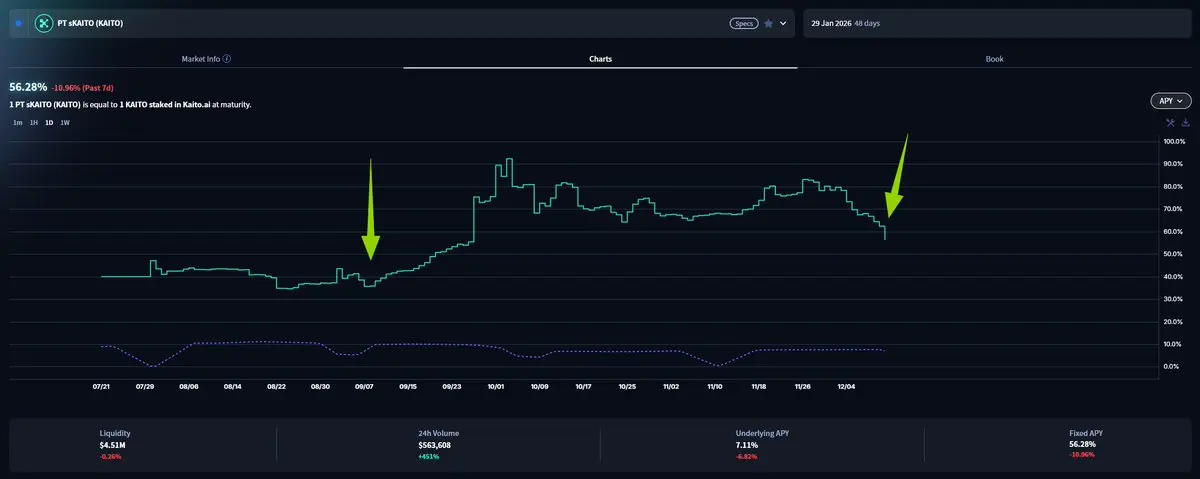
Task: Expand the market selector chevron
Action: coord(783,23)
